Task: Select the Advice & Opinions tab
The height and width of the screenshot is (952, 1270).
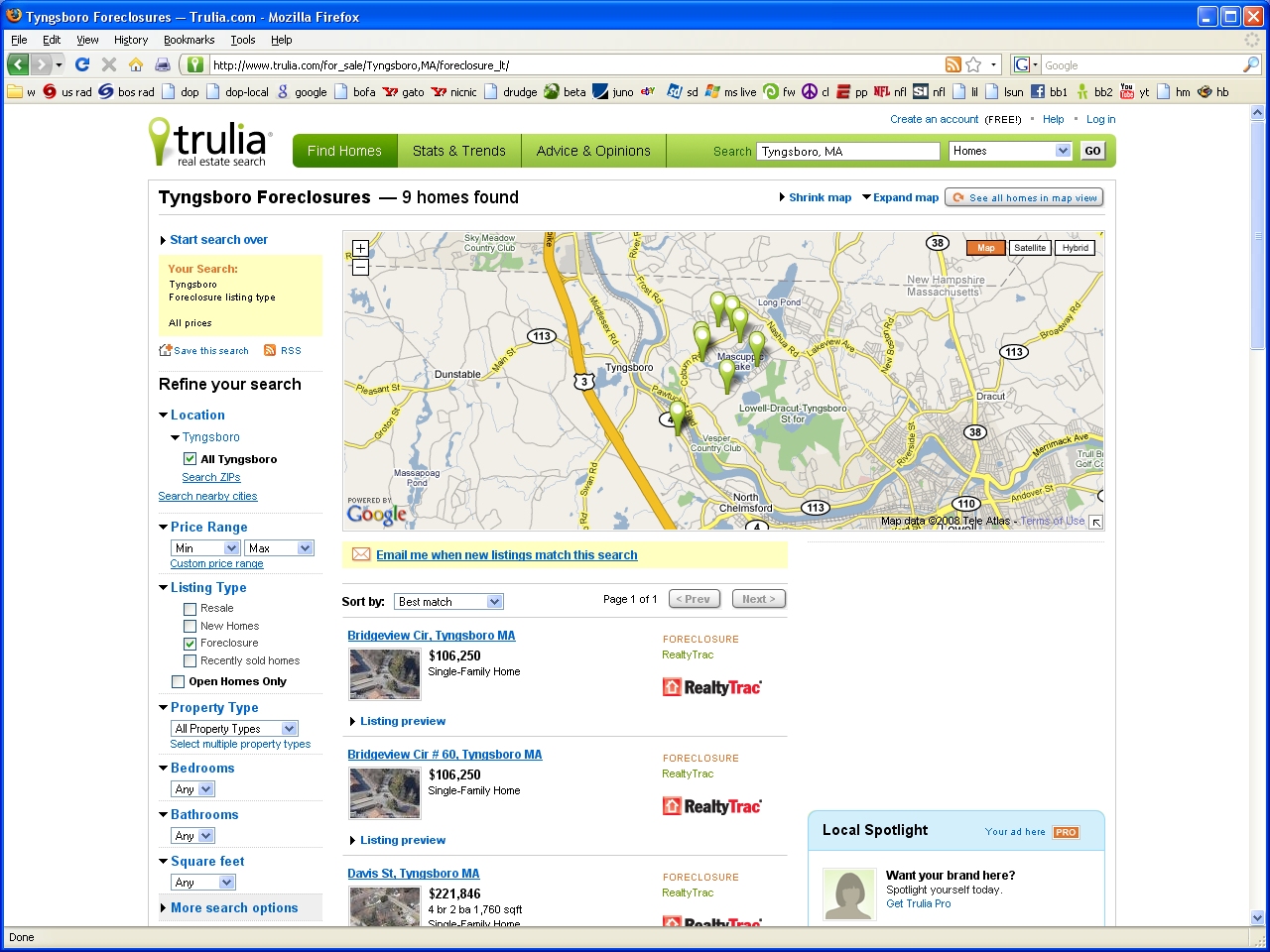Action: (x=593, y=151)
